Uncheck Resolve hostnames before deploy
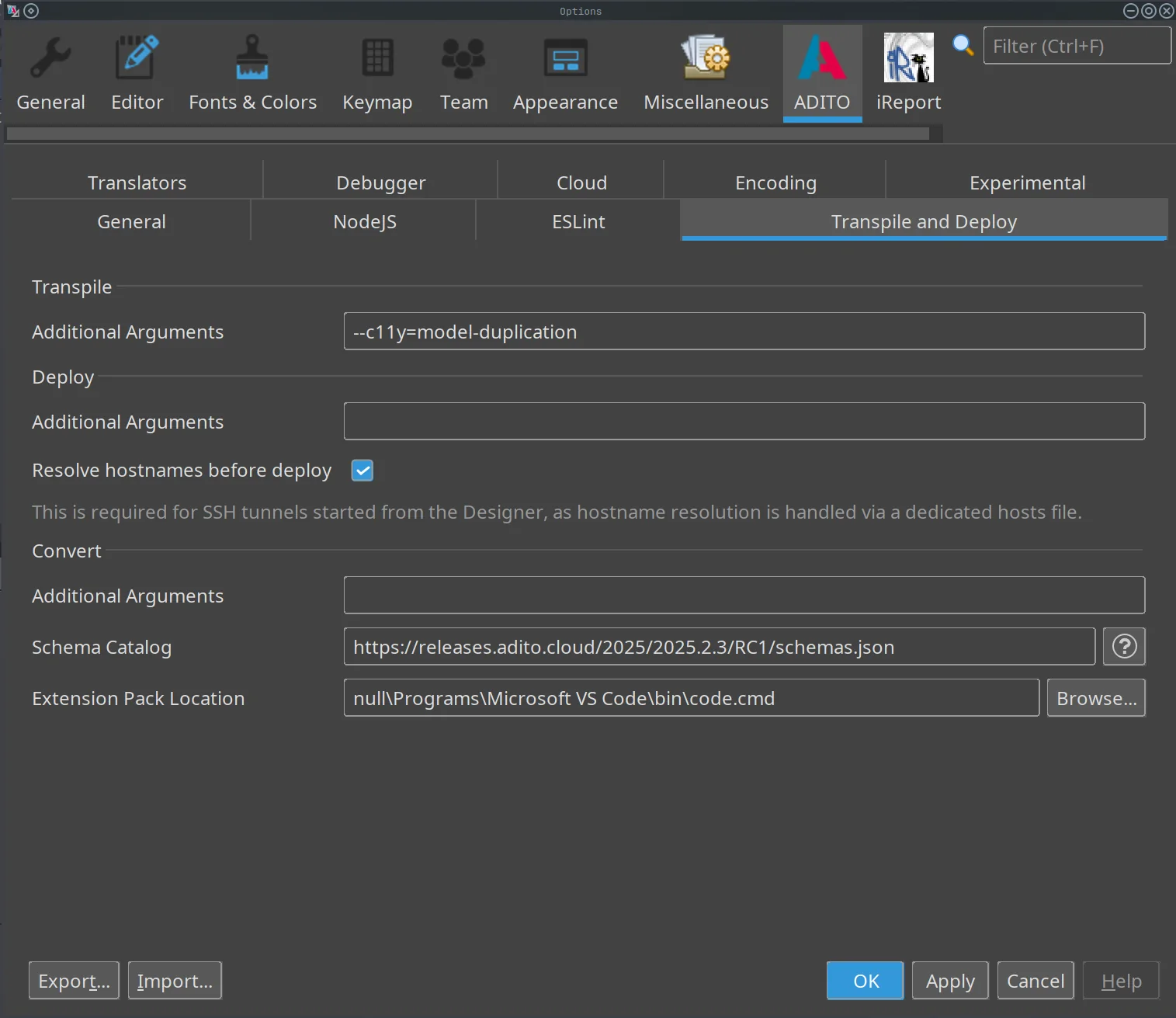Viewport: 1176px width, 1018px height. (x=363, y=471)
